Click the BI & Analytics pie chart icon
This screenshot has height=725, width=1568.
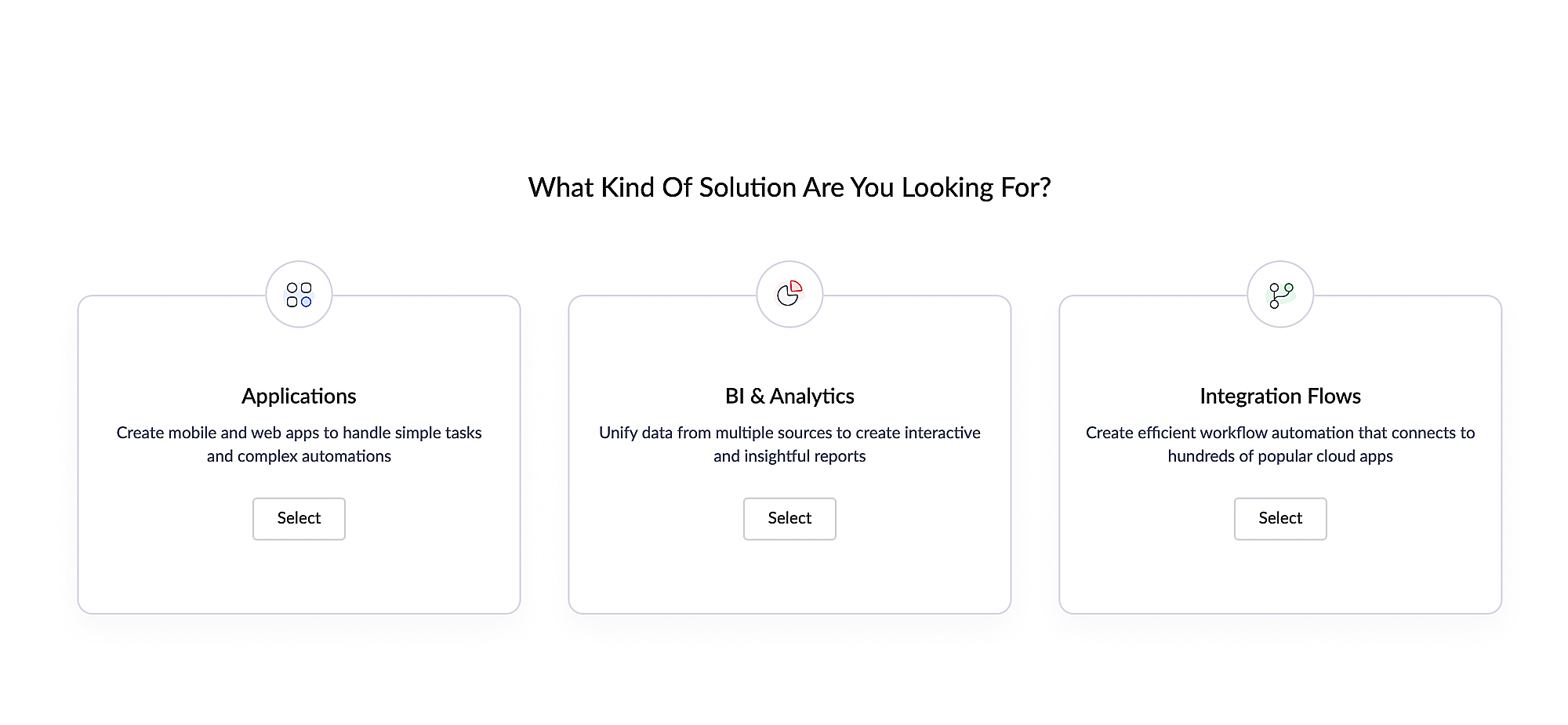pos(788,295)
